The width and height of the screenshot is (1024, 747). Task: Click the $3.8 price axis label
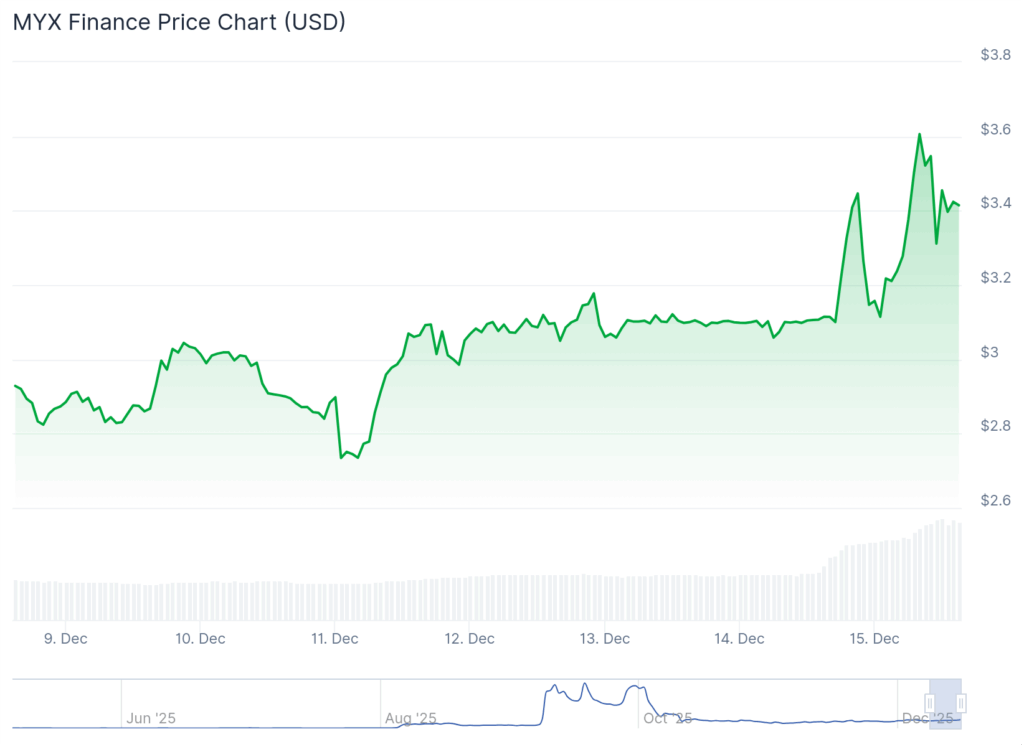[996, 56]
